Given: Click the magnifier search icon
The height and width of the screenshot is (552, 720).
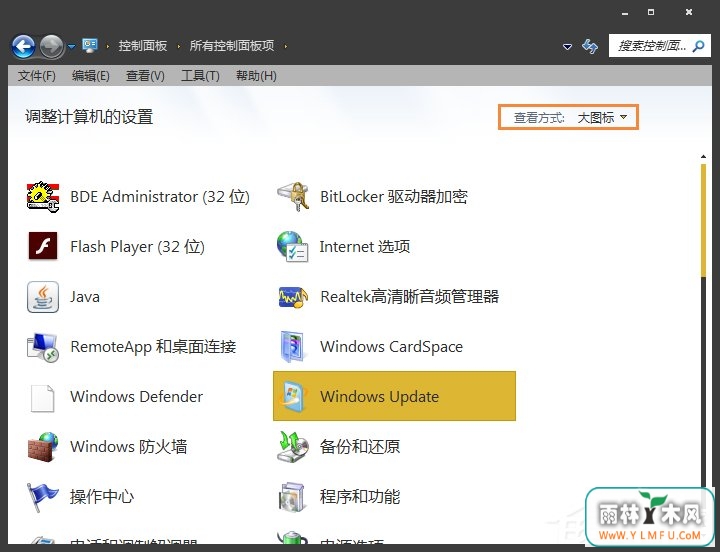Looking at the screenshot, I should 698,46.
